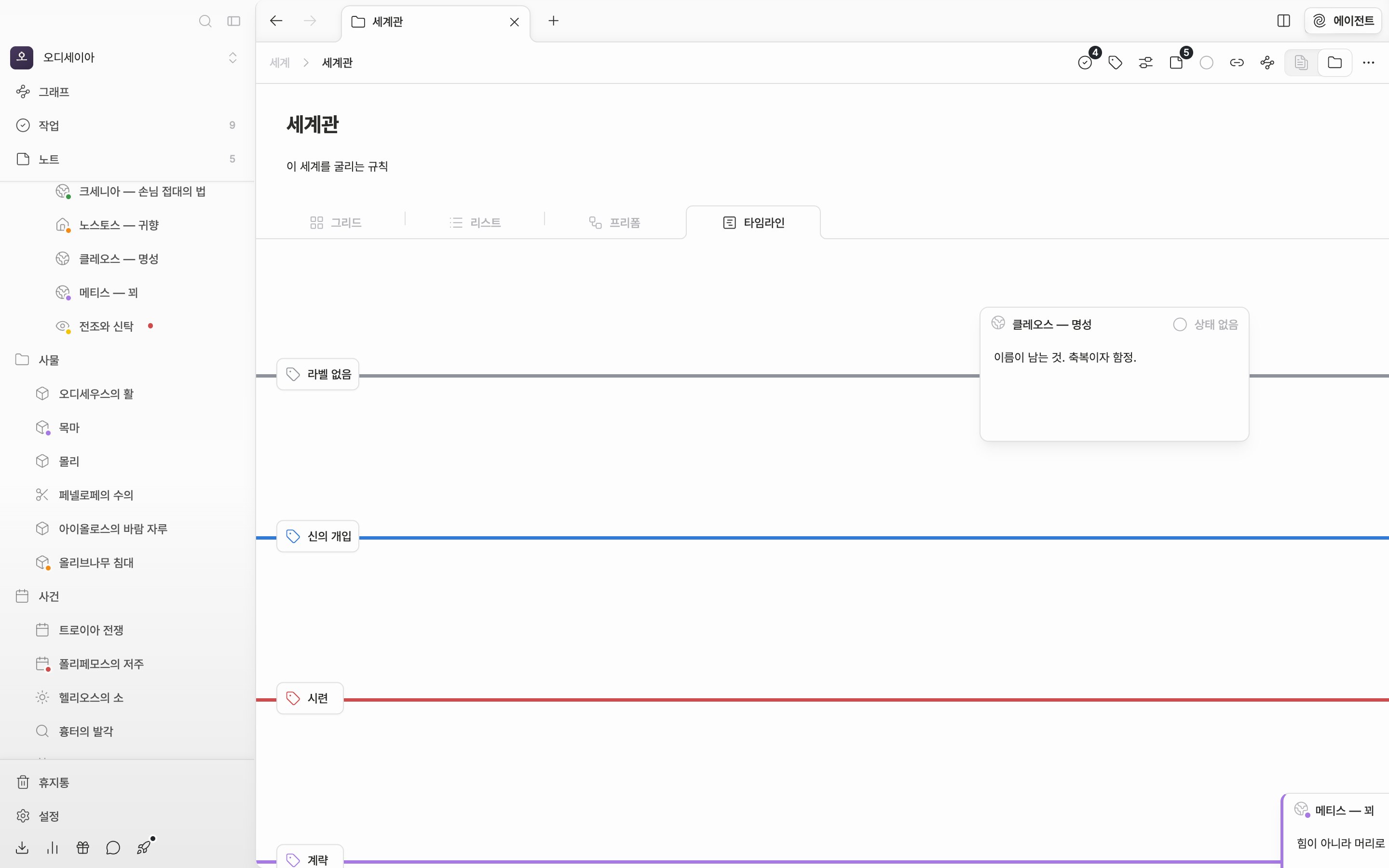Click sun icon of 헬리오스의 소
The image size is (1389, 868).
click(x=42, y=697)
